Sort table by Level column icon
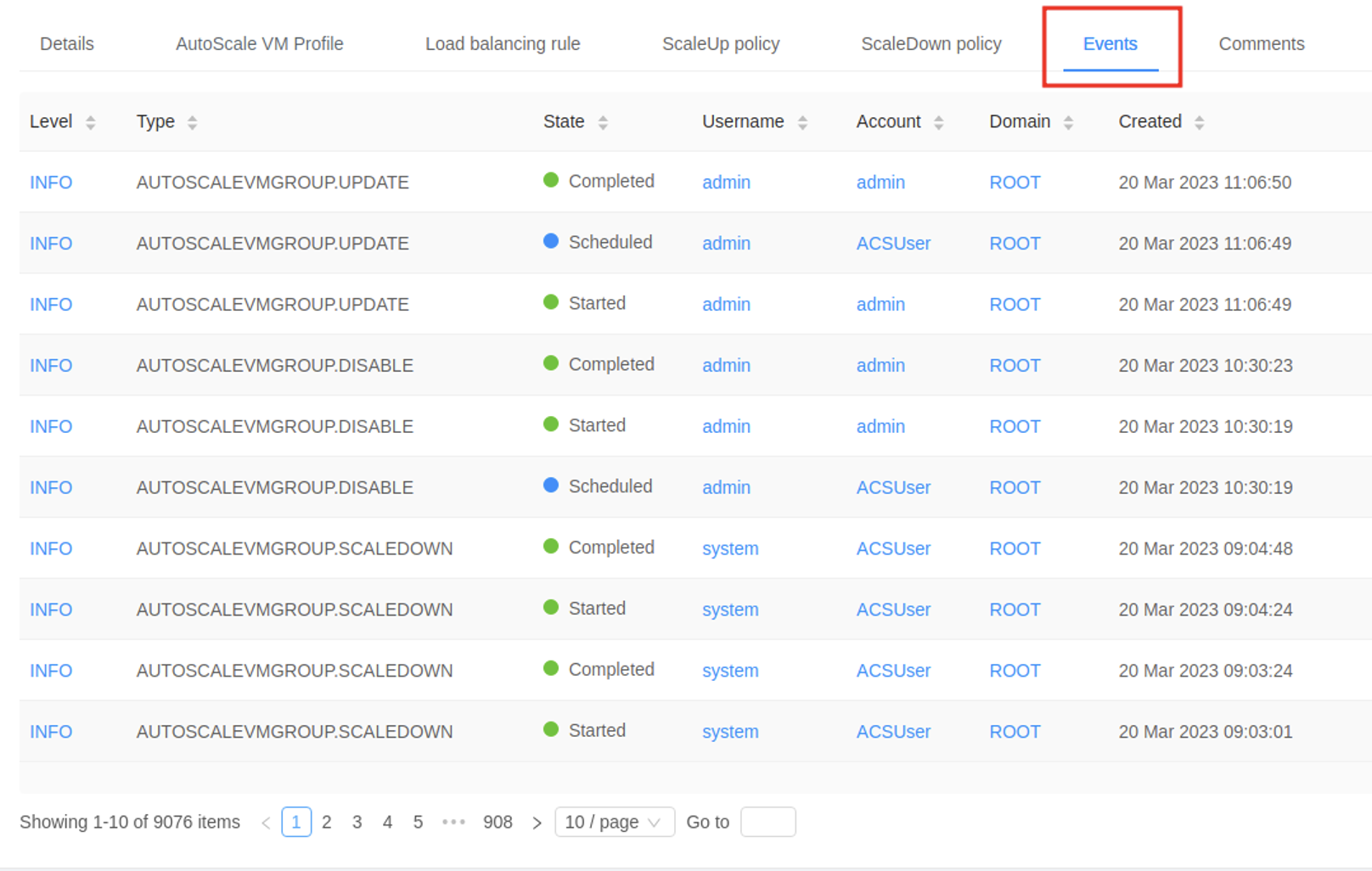This screenshot has width=1372, height=871. 91,122
